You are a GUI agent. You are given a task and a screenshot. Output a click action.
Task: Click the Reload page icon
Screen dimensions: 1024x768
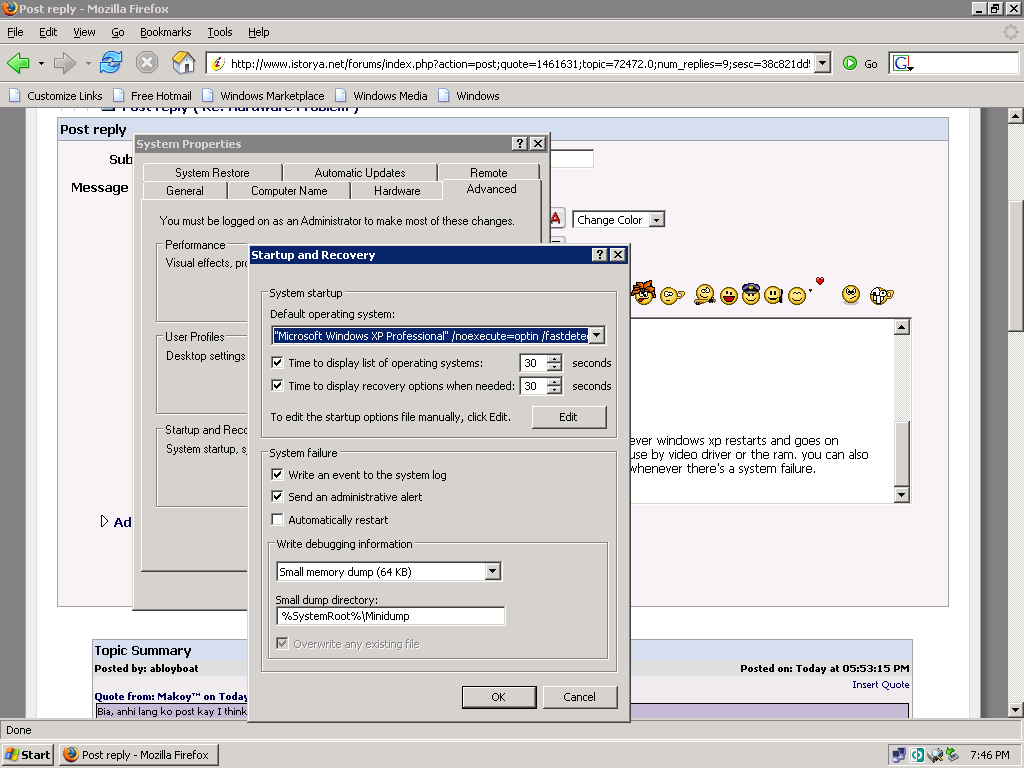pyautogui.click(x=110, y=63)
